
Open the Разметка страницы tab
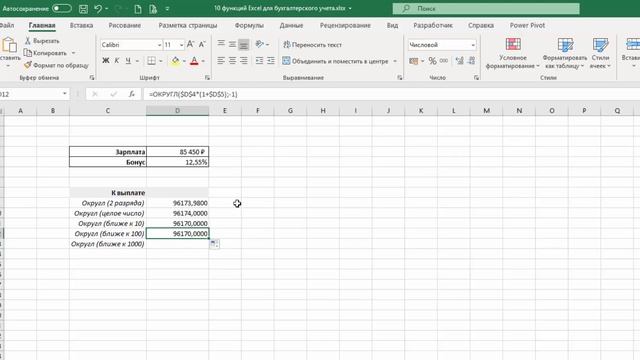(188, 25)
